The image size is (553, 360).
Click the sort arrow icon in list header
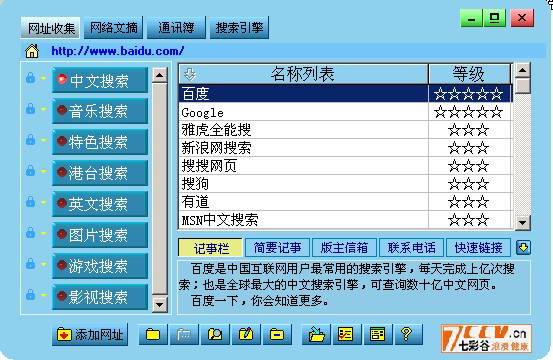190,74
